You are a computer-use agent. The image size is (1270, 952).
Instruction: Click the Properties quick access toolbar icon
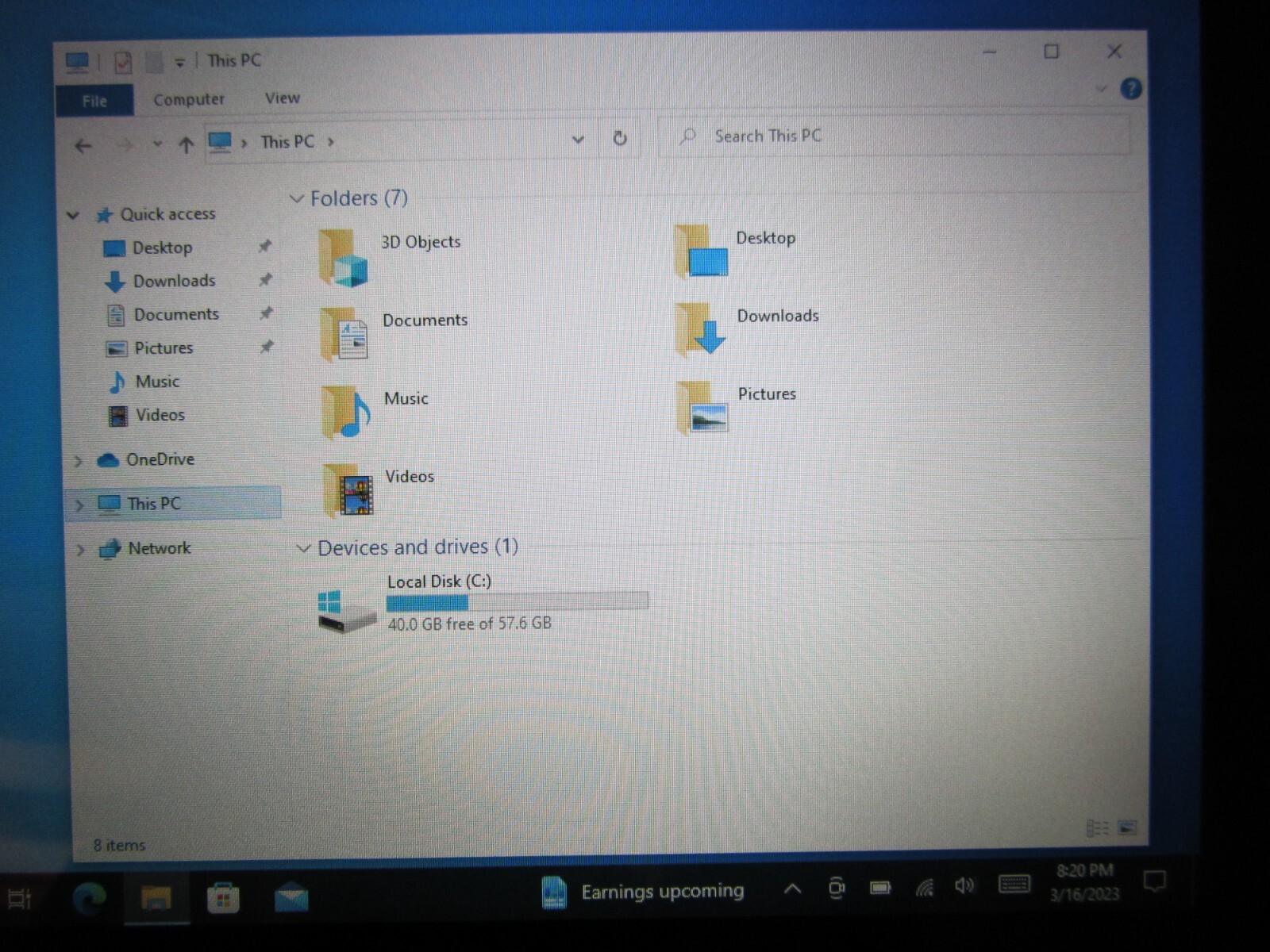coord(122,62)
